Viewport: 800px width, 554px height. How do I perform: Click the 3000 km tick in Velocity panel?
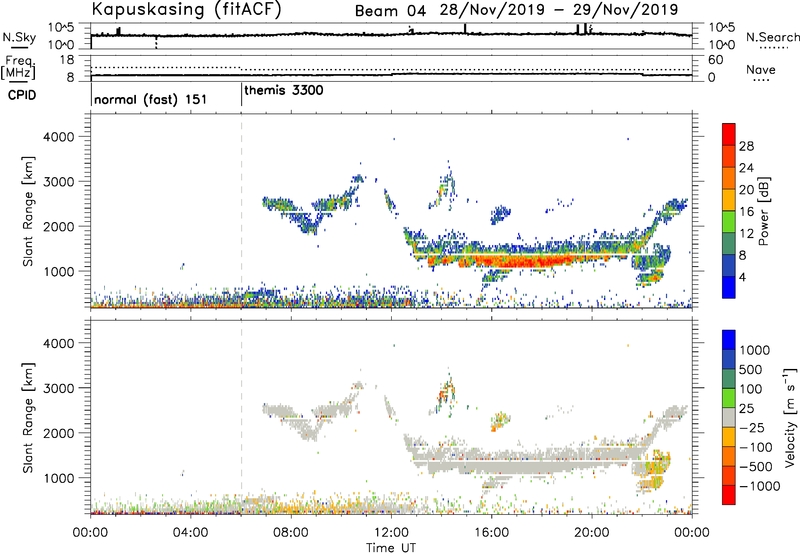[x=59, y=389]
